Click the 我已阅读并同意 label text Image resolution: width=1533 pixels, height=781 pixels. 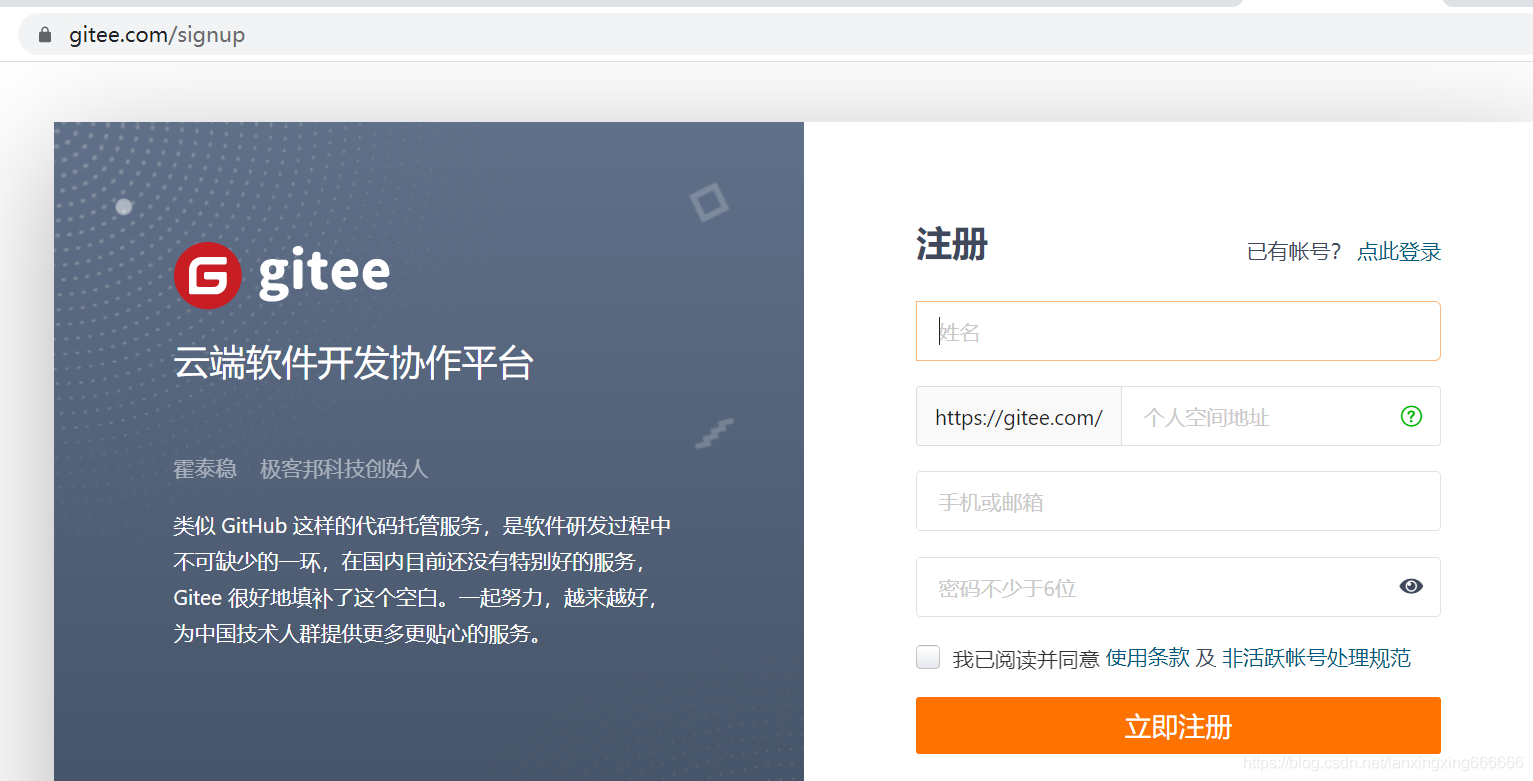coord(1026,658)
